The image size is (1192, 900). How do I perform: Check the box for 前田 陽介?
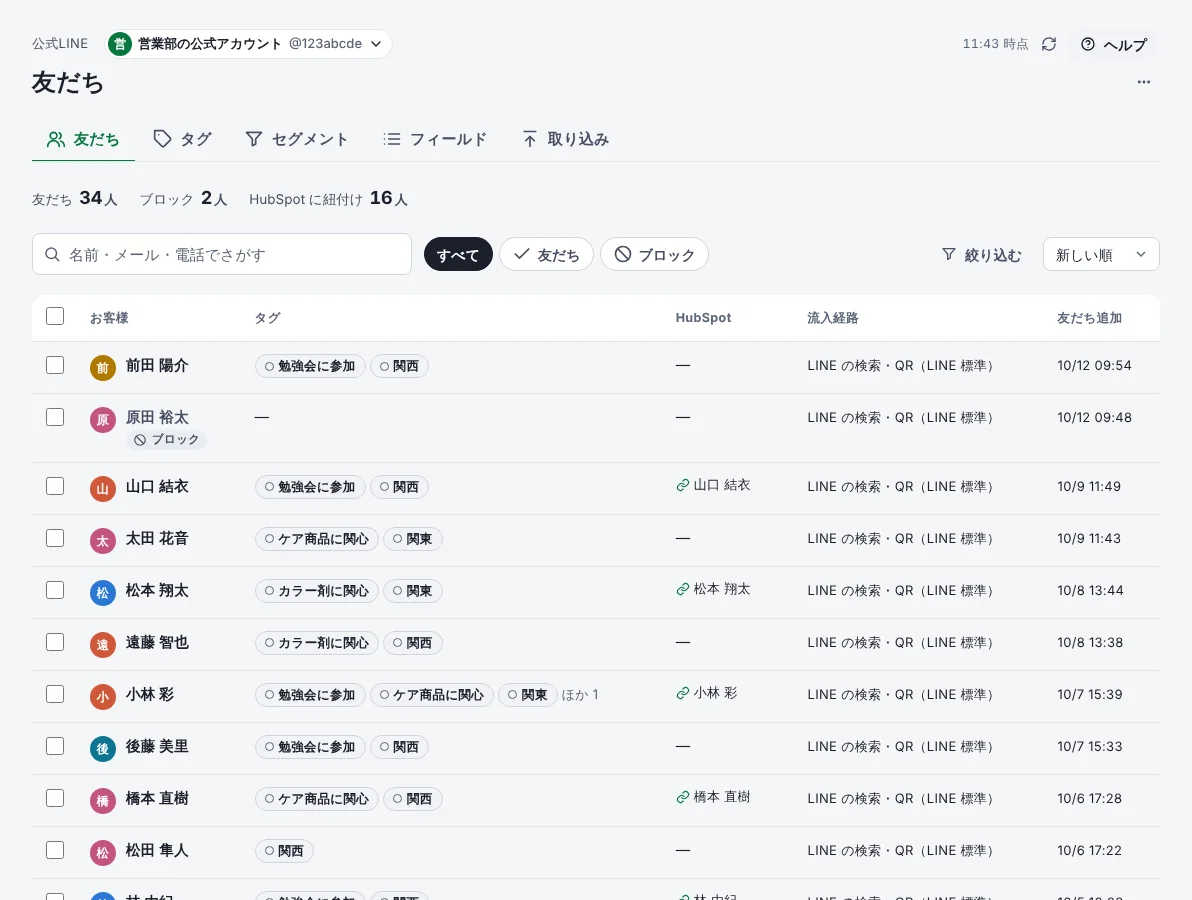pyautogui.click(x=55, y=365)
